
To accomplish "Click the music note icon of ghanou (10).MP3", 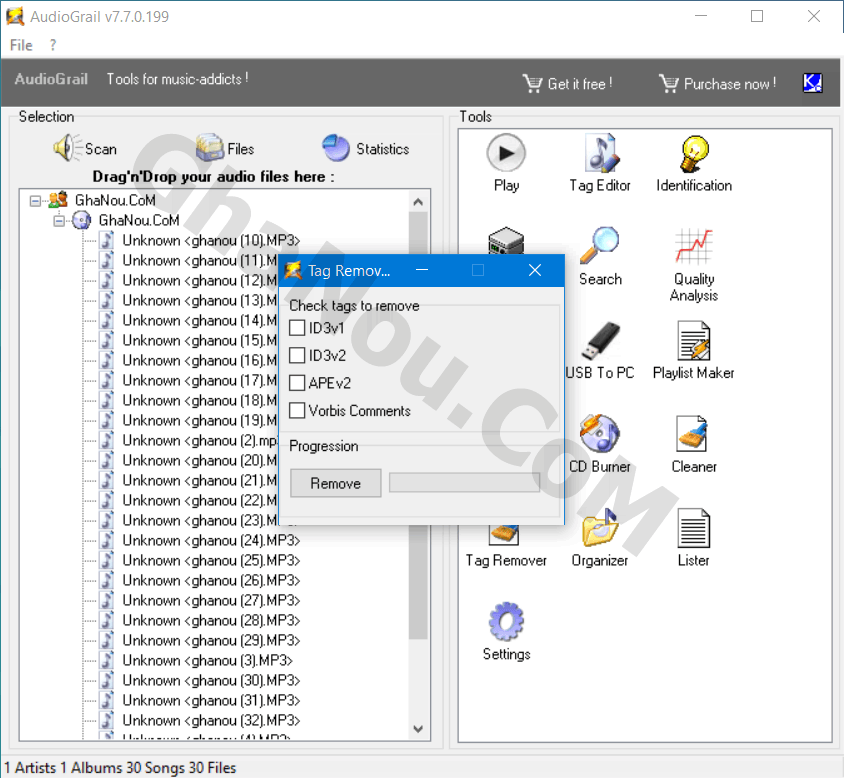I will coord(107,240).
